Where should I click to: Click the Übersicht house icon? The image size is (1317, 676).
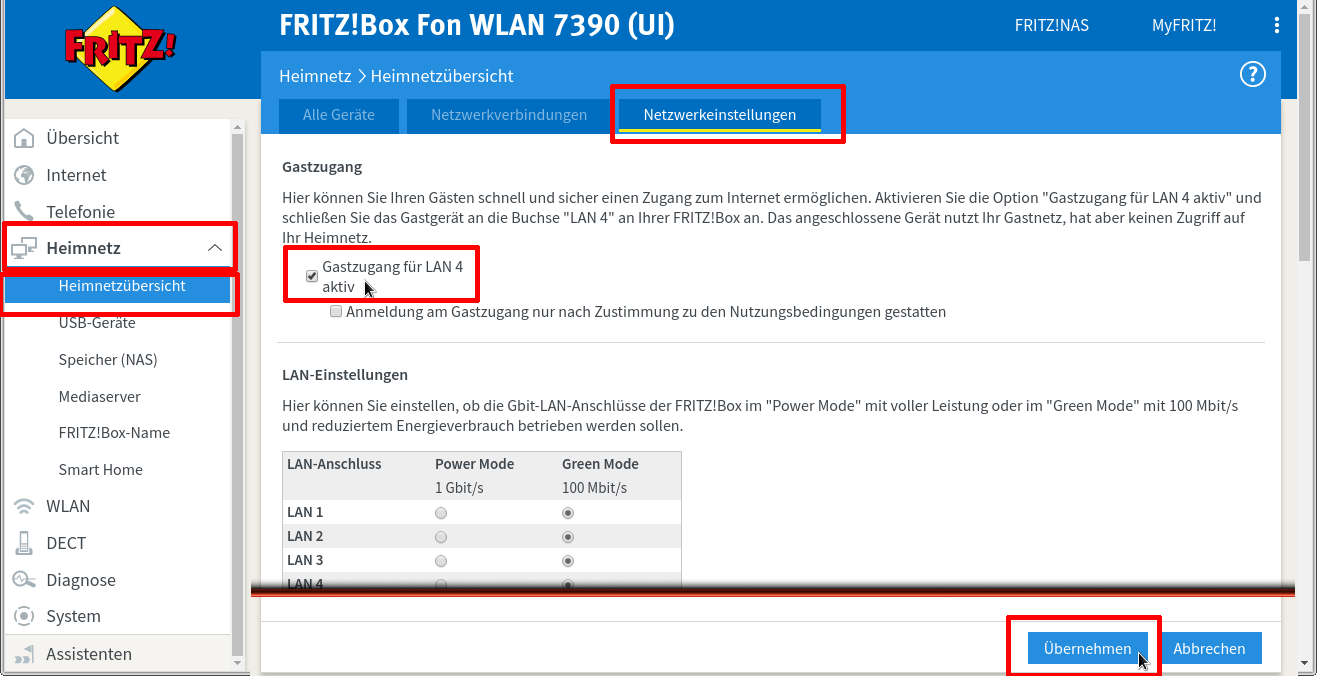25,138
